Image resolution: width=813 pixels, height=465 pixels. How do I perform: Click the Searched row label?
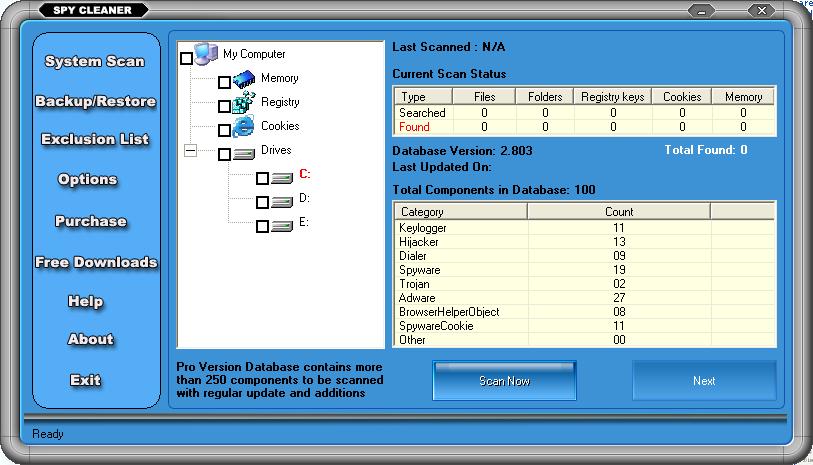422,112
